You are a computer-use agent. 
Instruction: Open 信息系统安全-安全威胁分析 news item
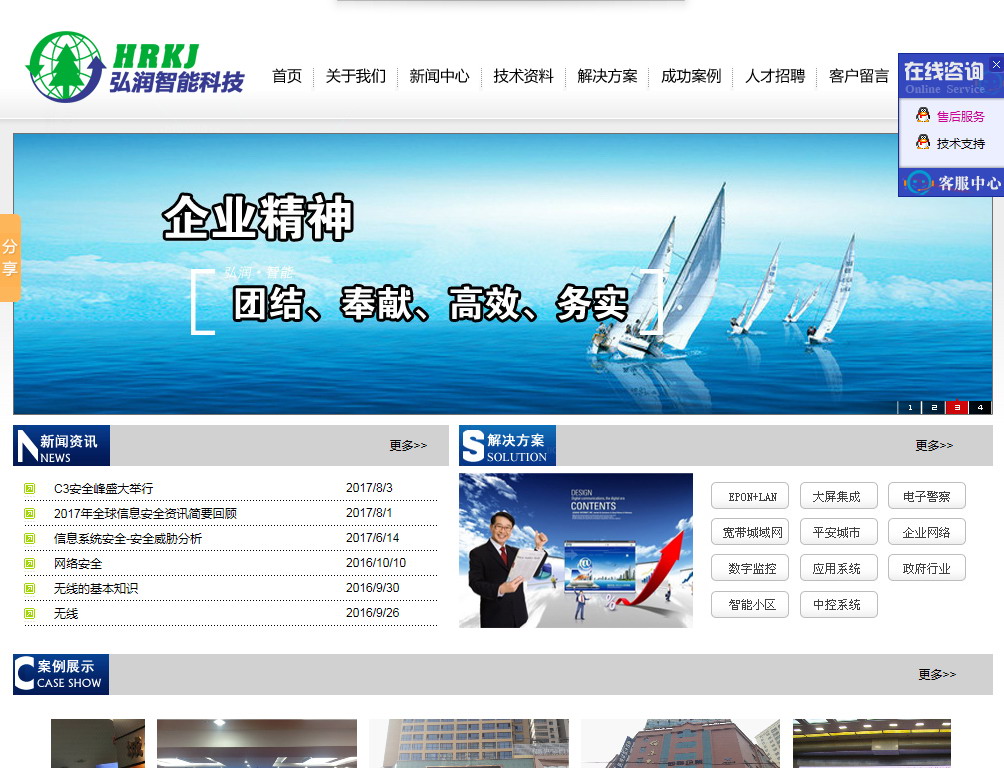coord(128,539)
